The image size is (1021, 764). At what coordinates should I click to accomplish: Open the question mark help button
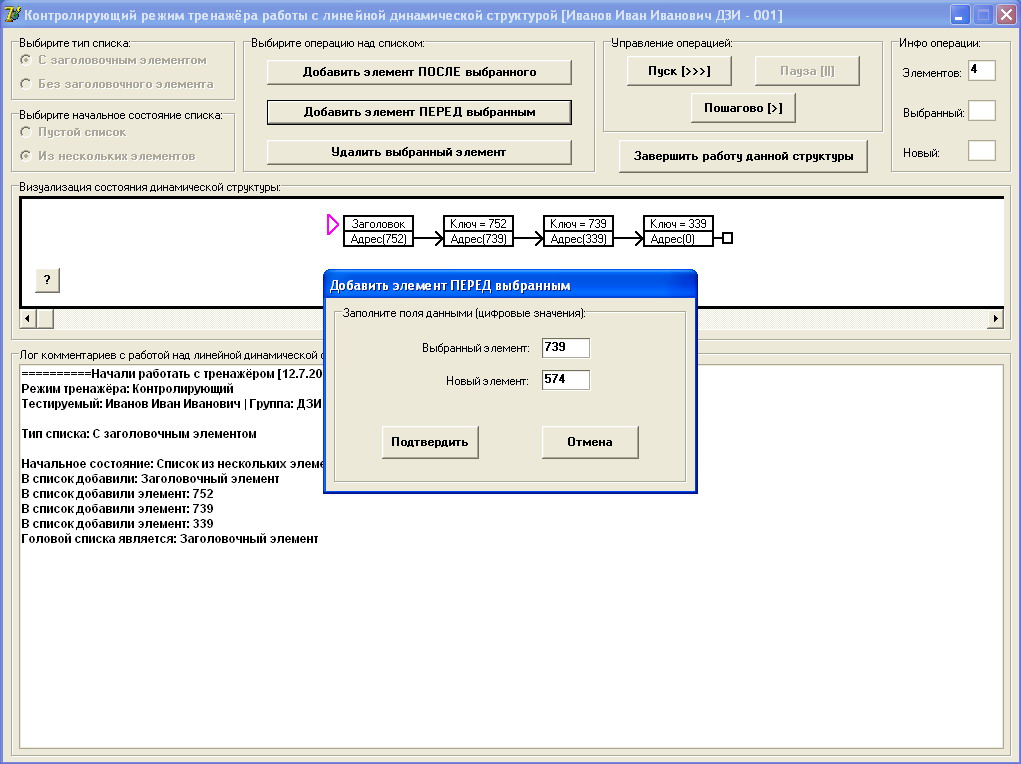pyautogui.click(x=47, y=280)
